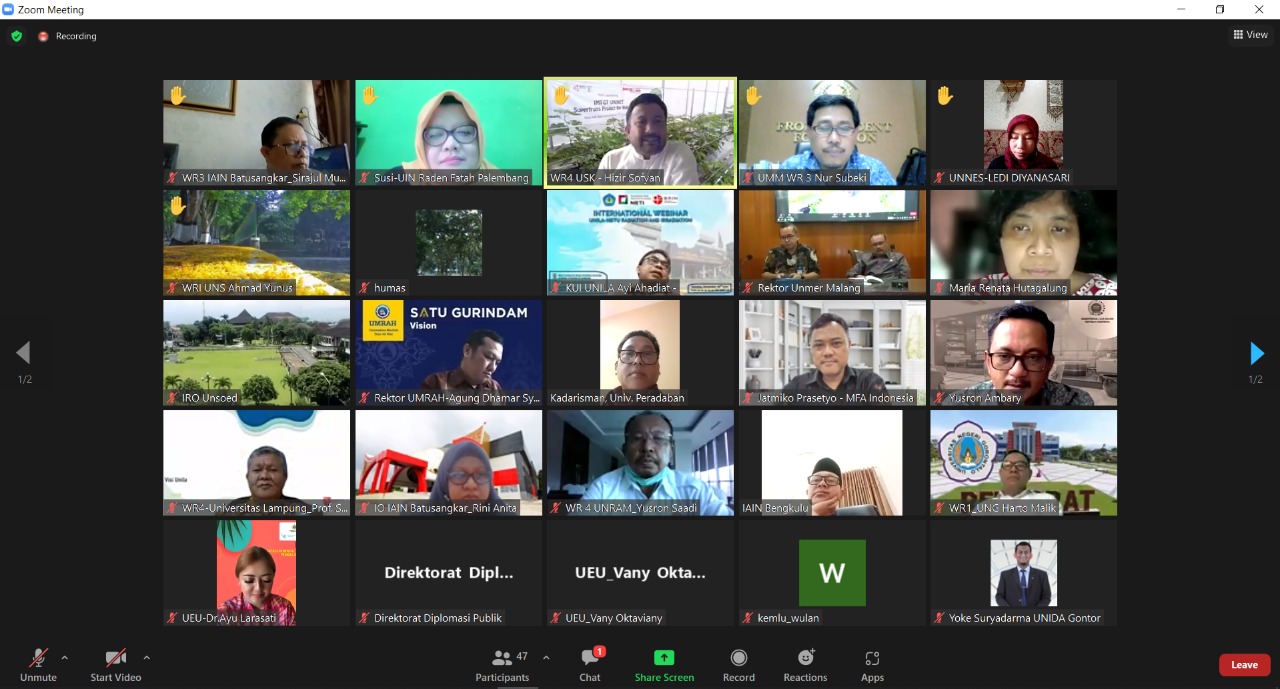Click the green Share Screen icon
Image resolution: width=1280 pixels, height=689 pixels.
pyautogui.click(x=664, y=665)
